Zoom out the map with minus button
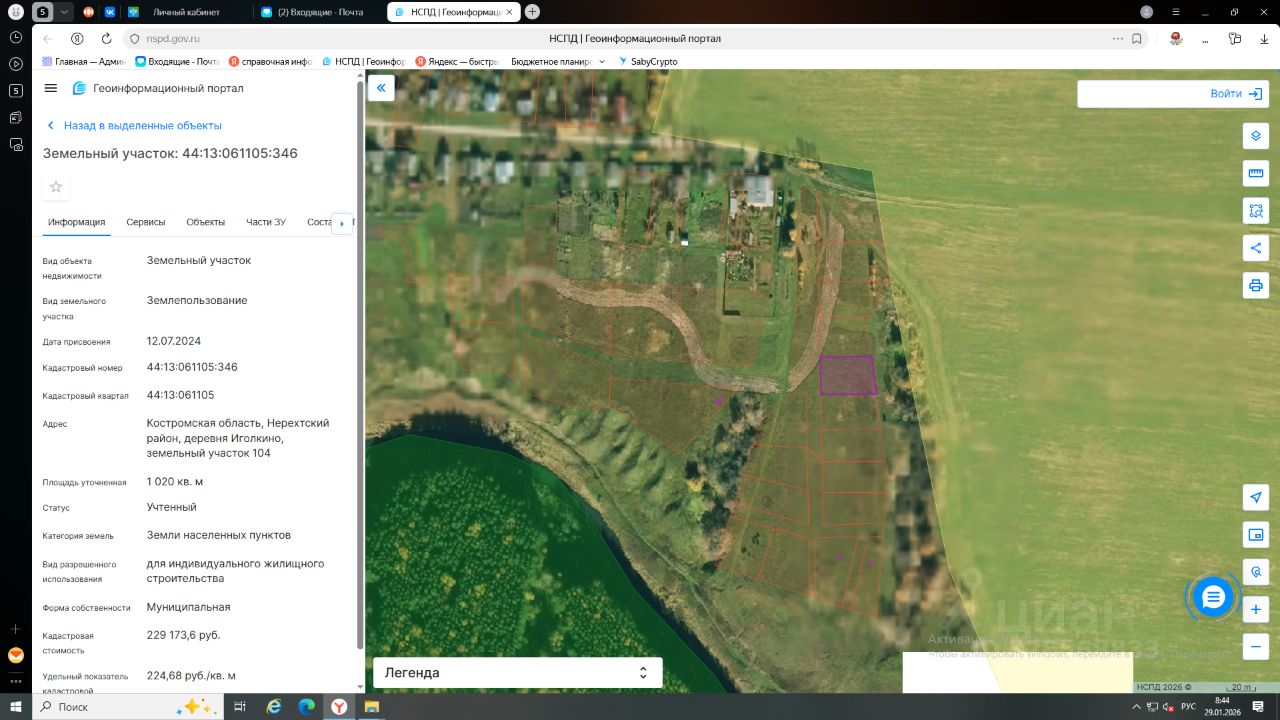The width and height of the screenshot is (1280, 720). coord(1256,646)
